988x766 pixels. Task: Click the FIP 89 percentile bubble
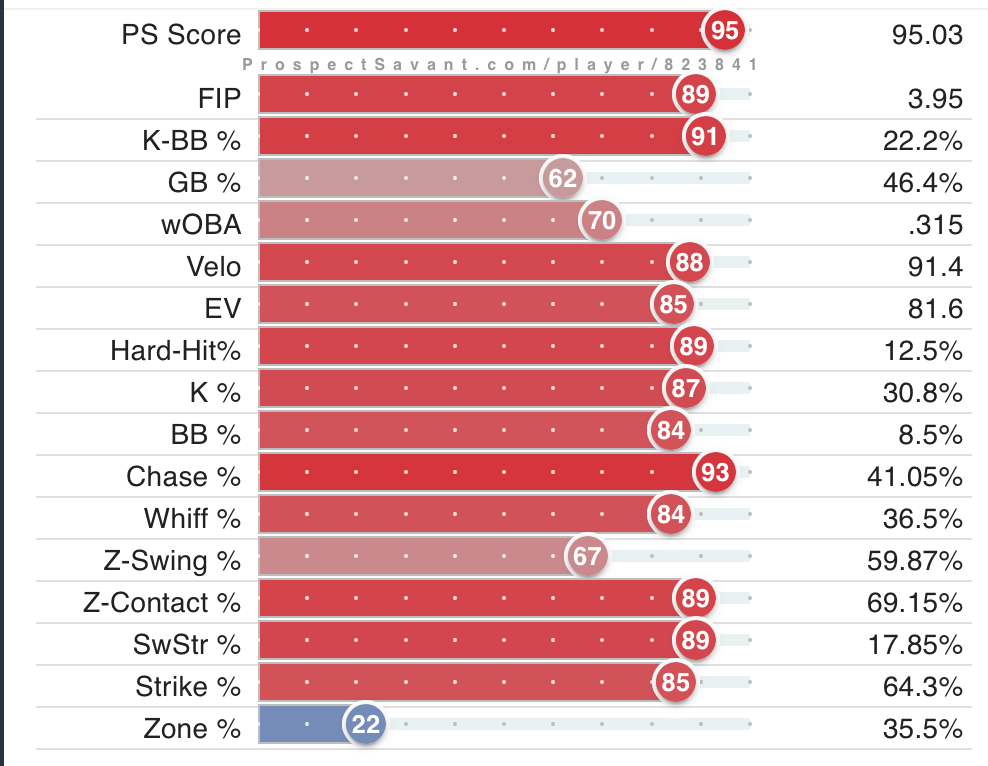(695, 94)
